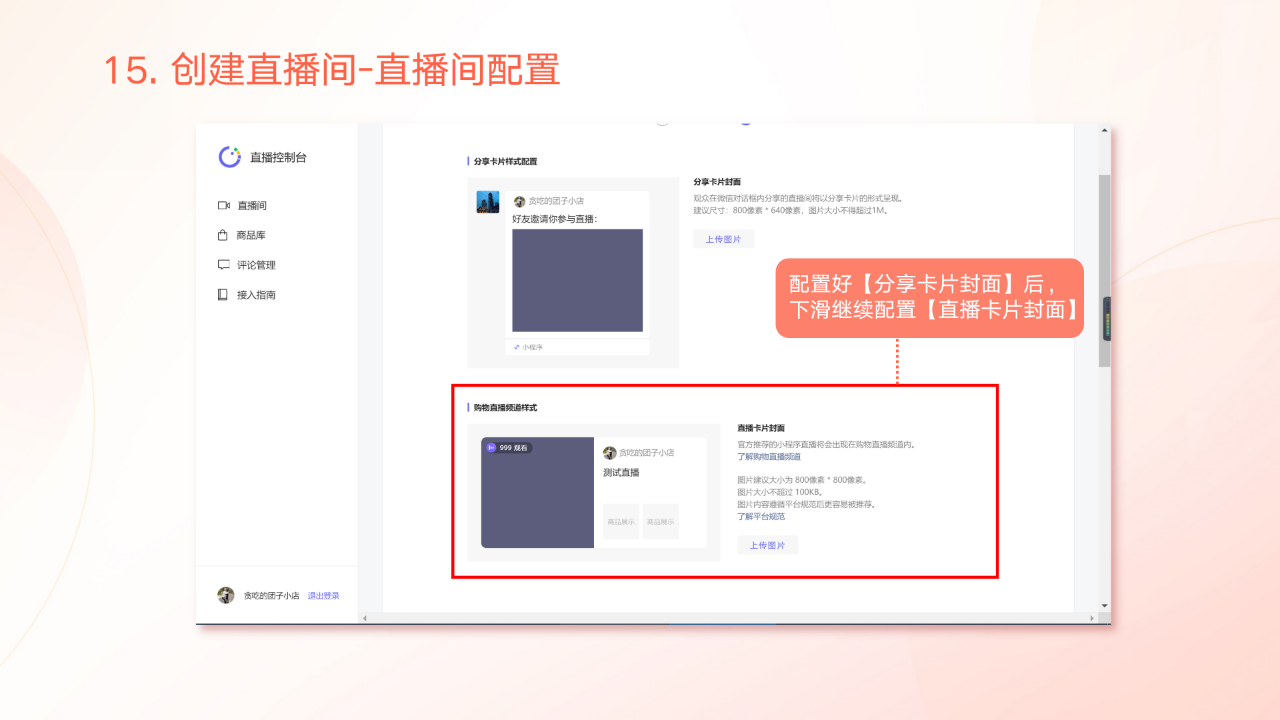Click the 直播控制台 title text
The image size is (1280, 720).
pyautogui.click(x=278, y=157)
